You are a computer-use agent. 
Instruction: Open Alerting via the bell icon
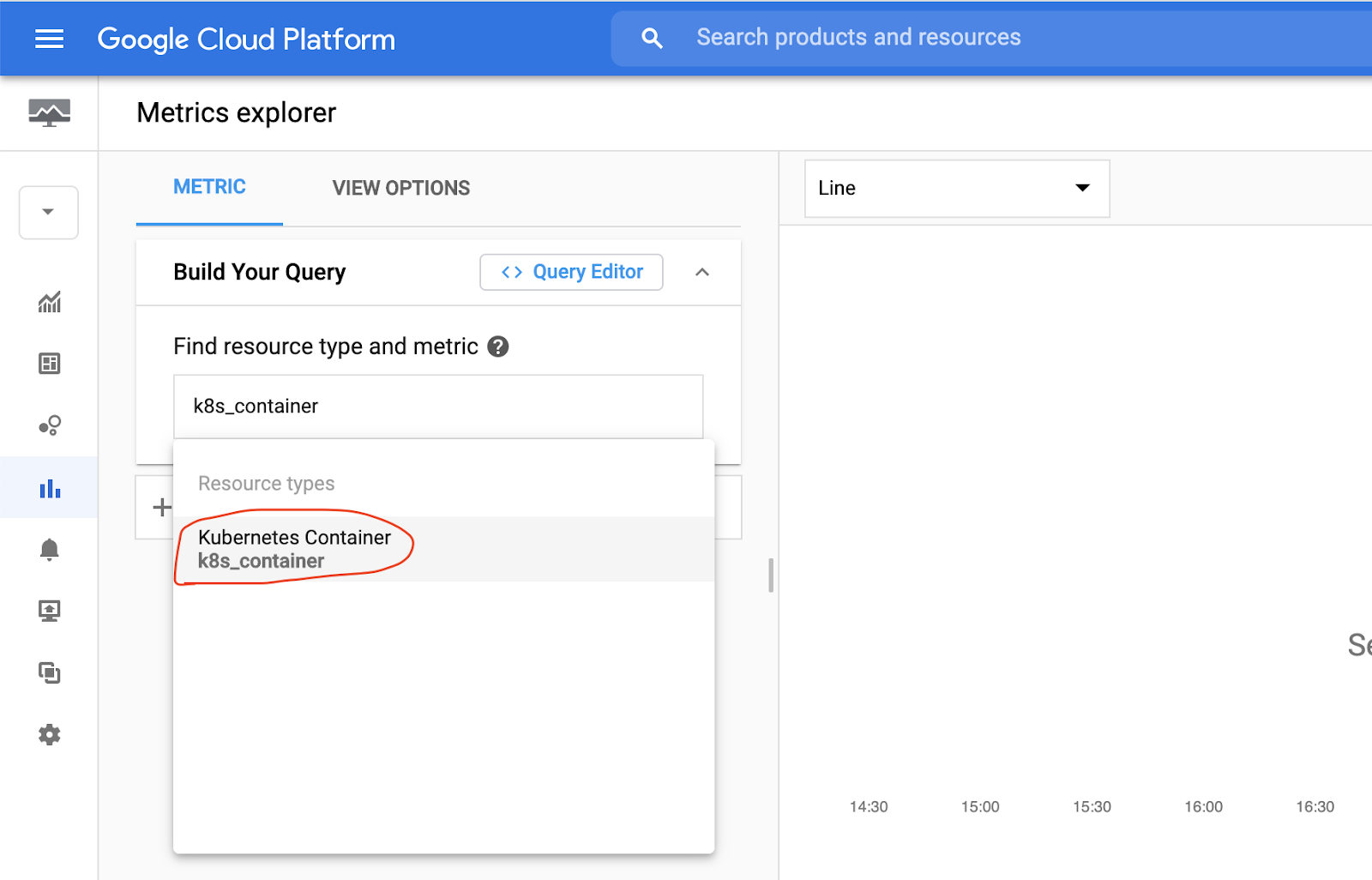[49, 549]
